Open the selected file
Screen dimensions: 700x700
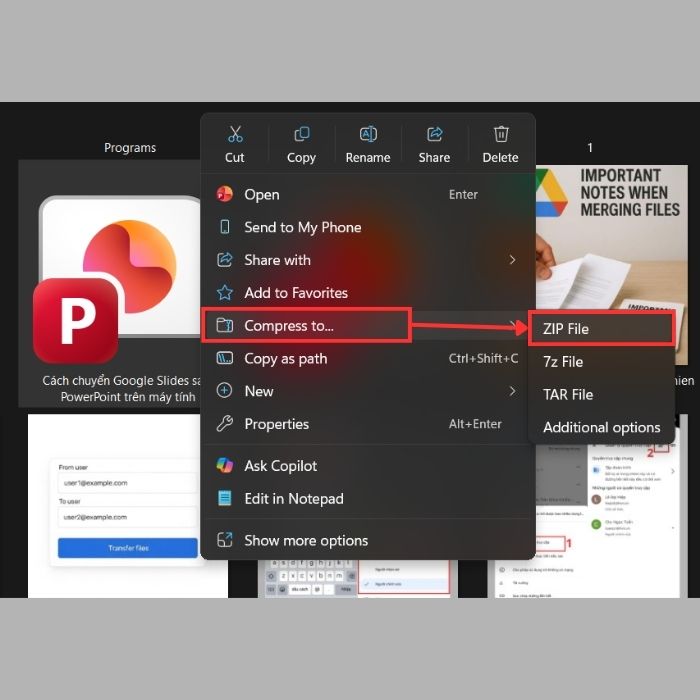(368, 194)
